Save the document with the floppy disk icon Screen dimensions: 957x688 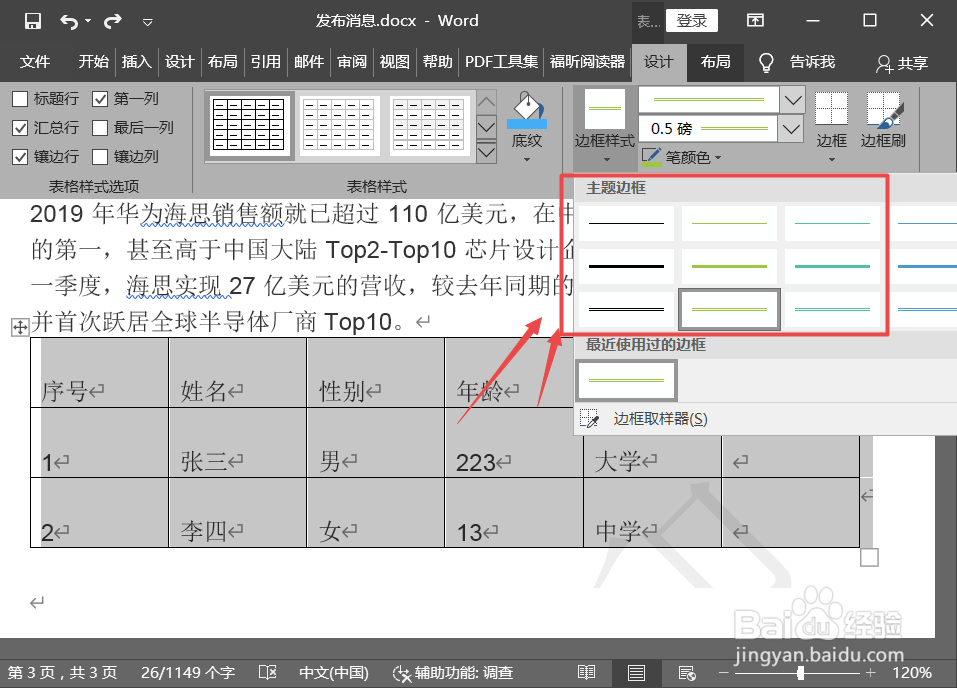coord(32,21)
